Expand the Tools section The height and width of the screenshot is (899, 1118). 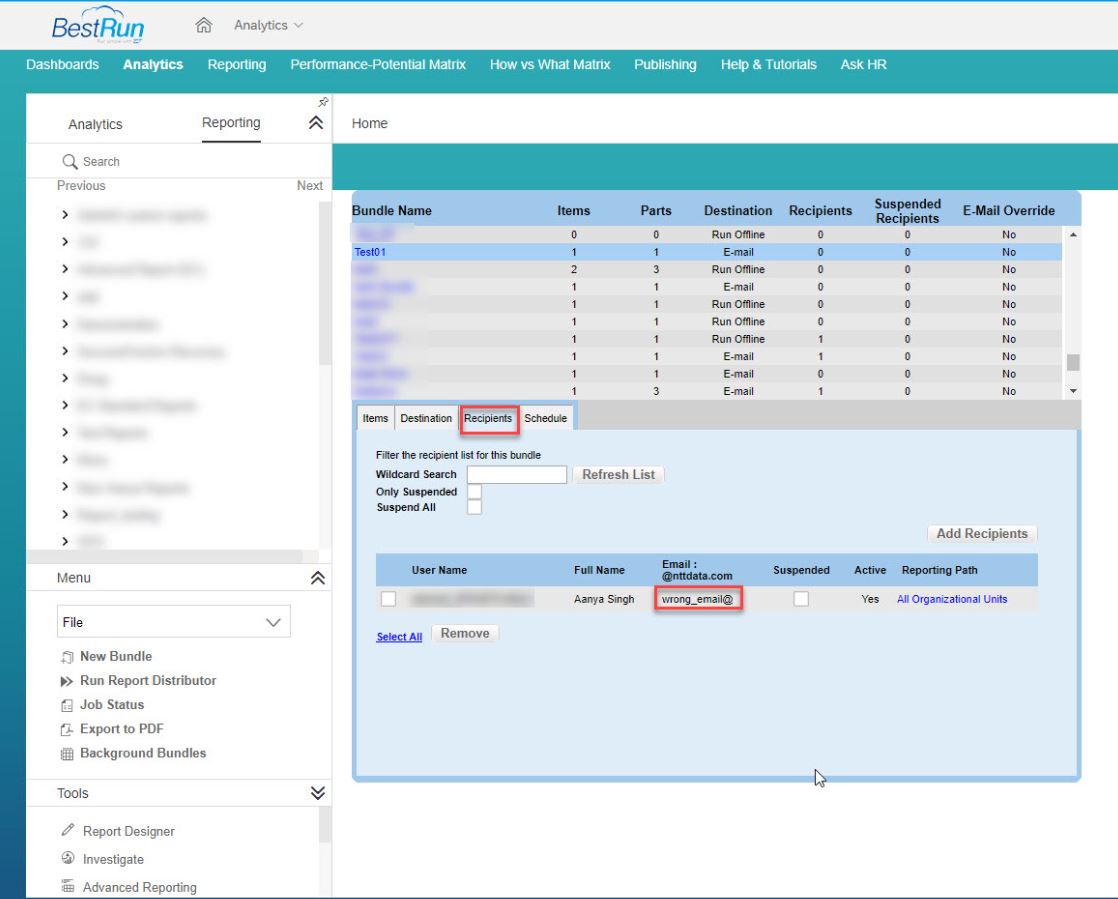[x=318, y=793]
